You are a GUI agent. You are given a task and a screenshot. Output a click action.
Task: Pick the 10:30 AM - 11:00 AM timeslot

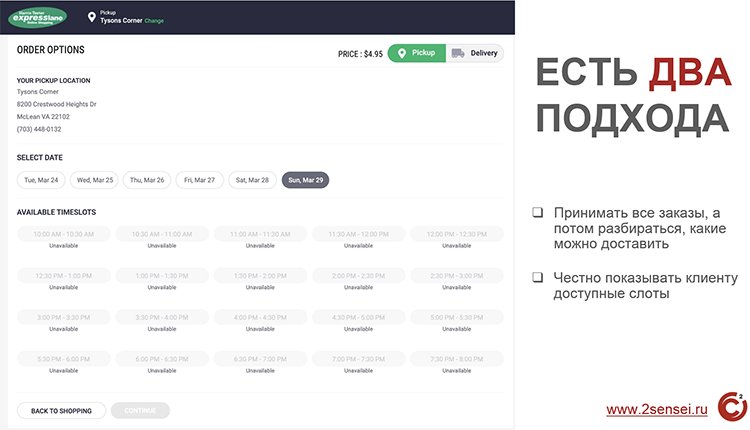(x=162, y=234)
